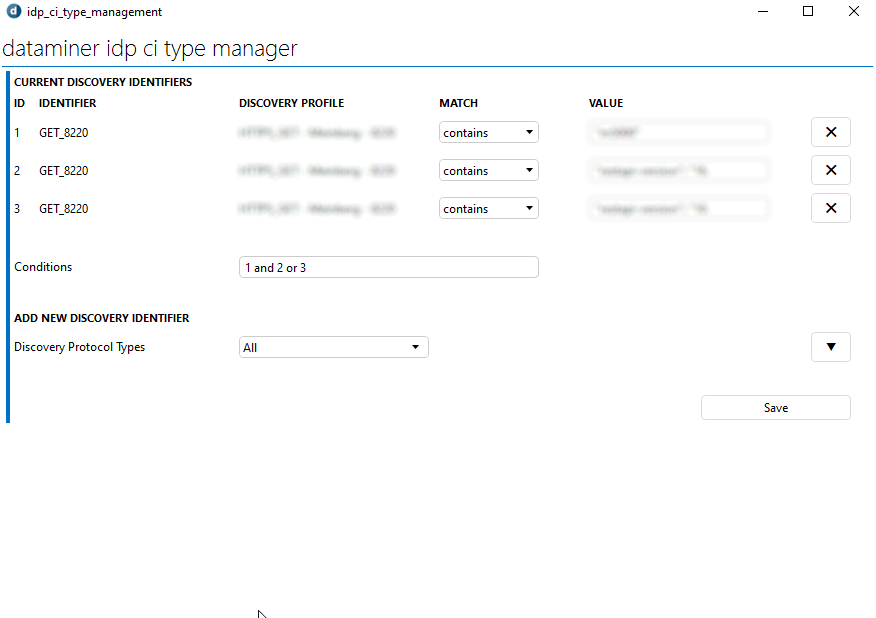The width and height of the screenshot is (876, 618).
Task: Maximize the idp_ci_type_management window
Action: point(808,11)
